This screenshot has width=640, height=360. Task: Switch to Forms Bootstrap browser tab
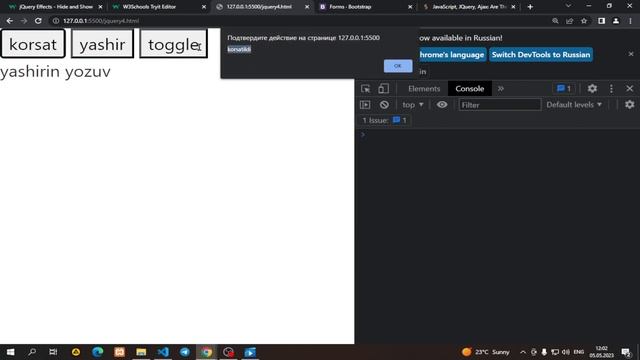tap(350, 7)
